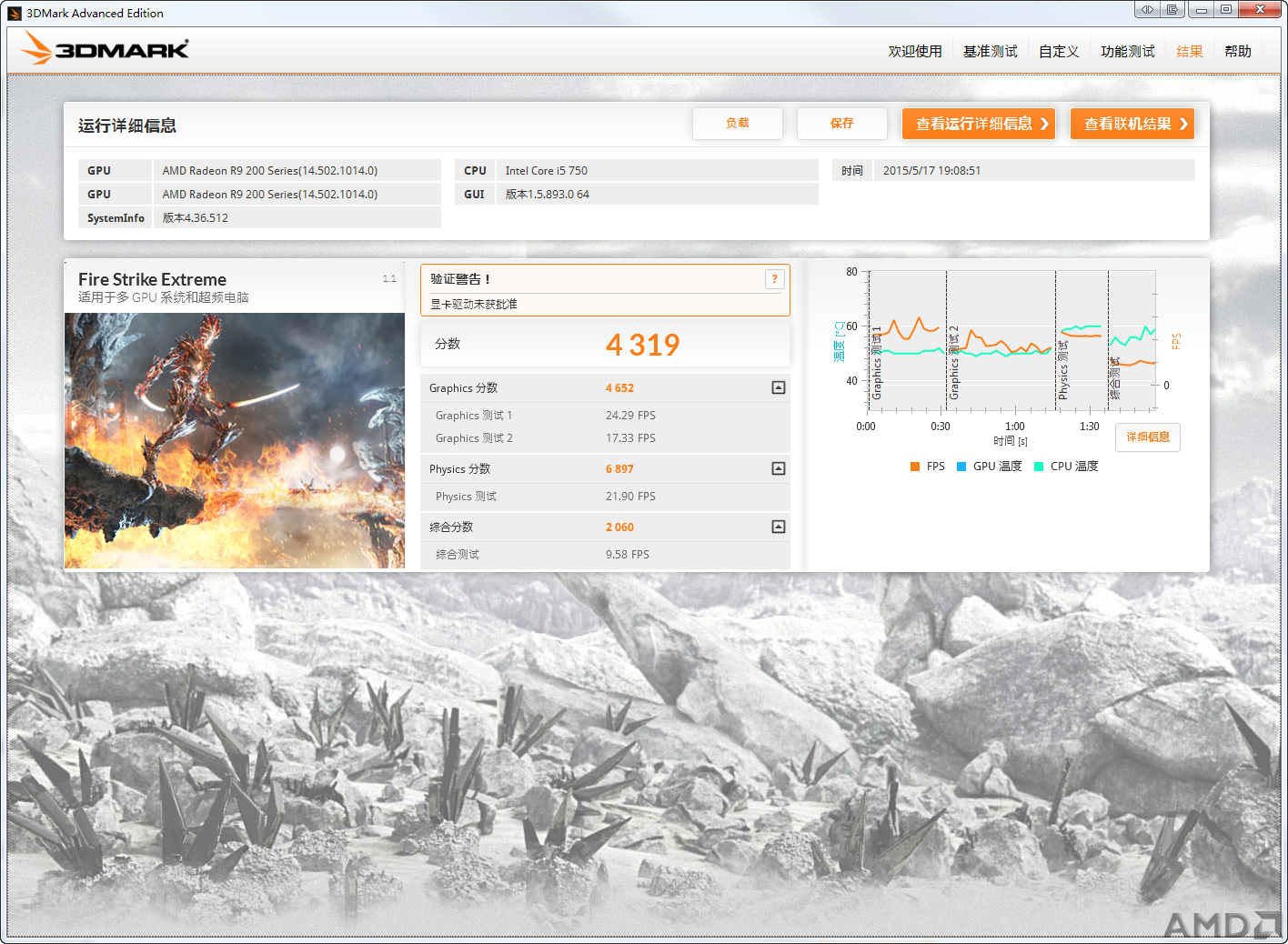This screenshot has height=944, width=1288.
Task: Maximize the 3DMark window
Action: (1226, 9)
